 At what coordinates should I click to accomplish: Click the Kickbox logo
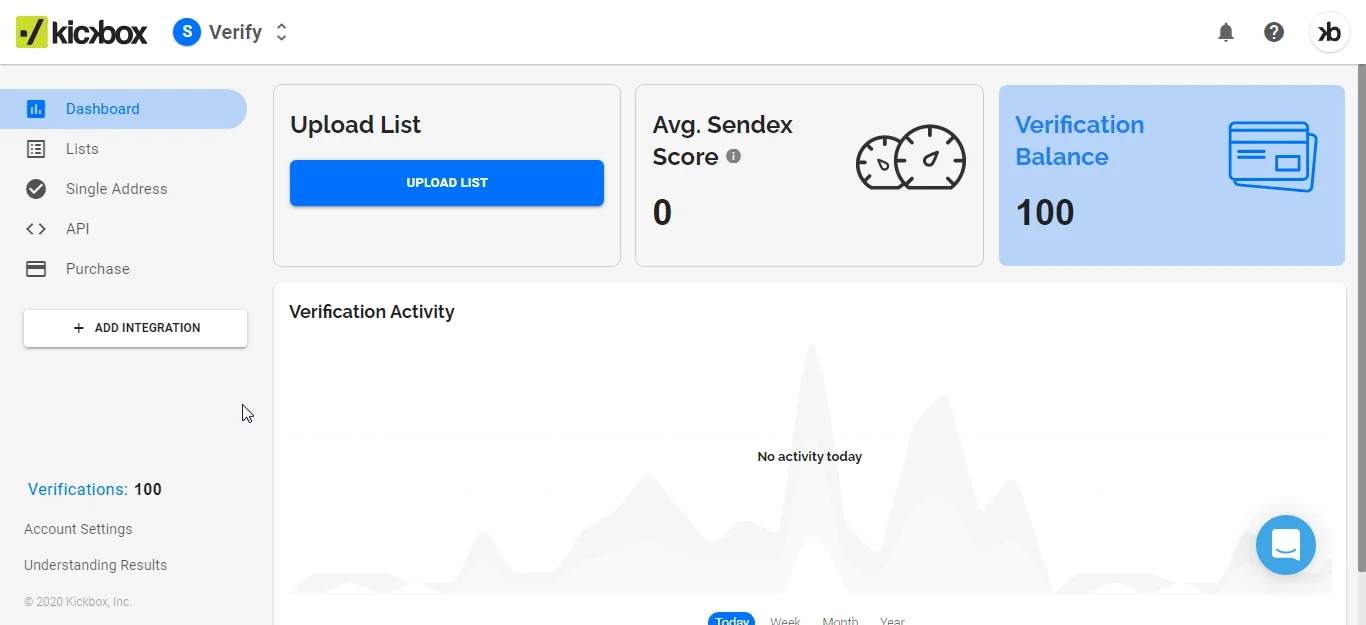82,32
